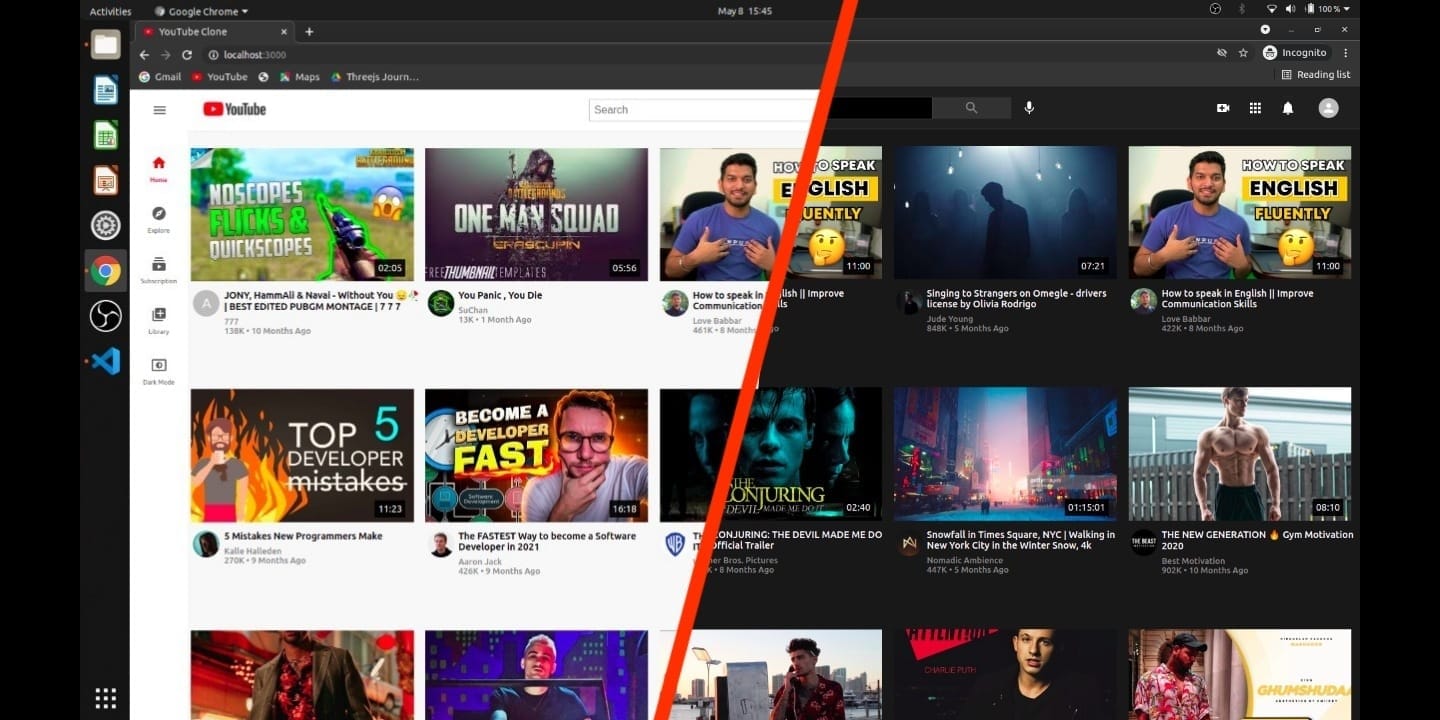Open the Top 5 Developer Mistakes thumbnail

click(x=302, y=455)
